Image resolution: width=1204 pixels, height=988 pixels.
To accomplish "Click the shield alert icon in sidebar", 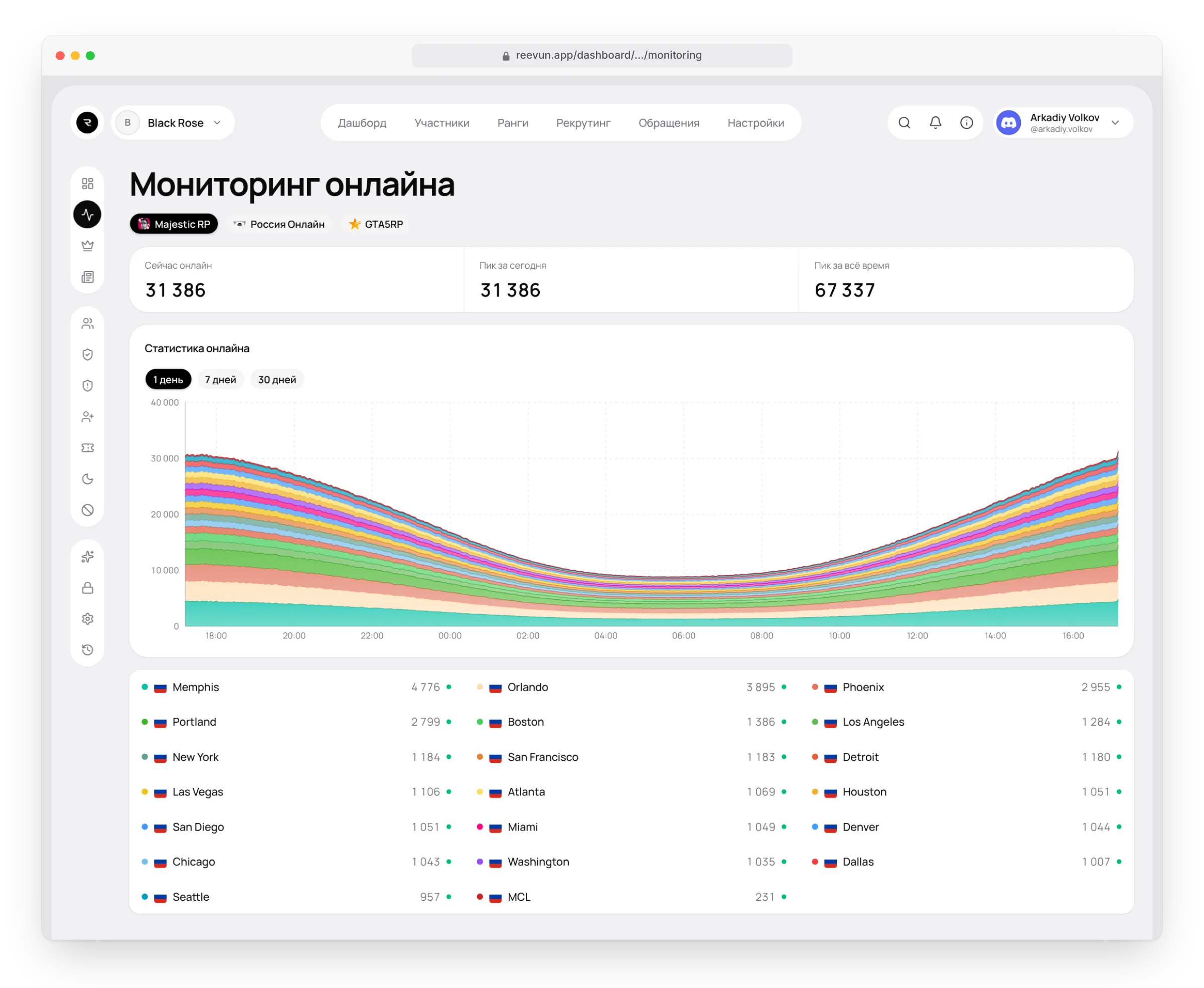I will [87, 386].
